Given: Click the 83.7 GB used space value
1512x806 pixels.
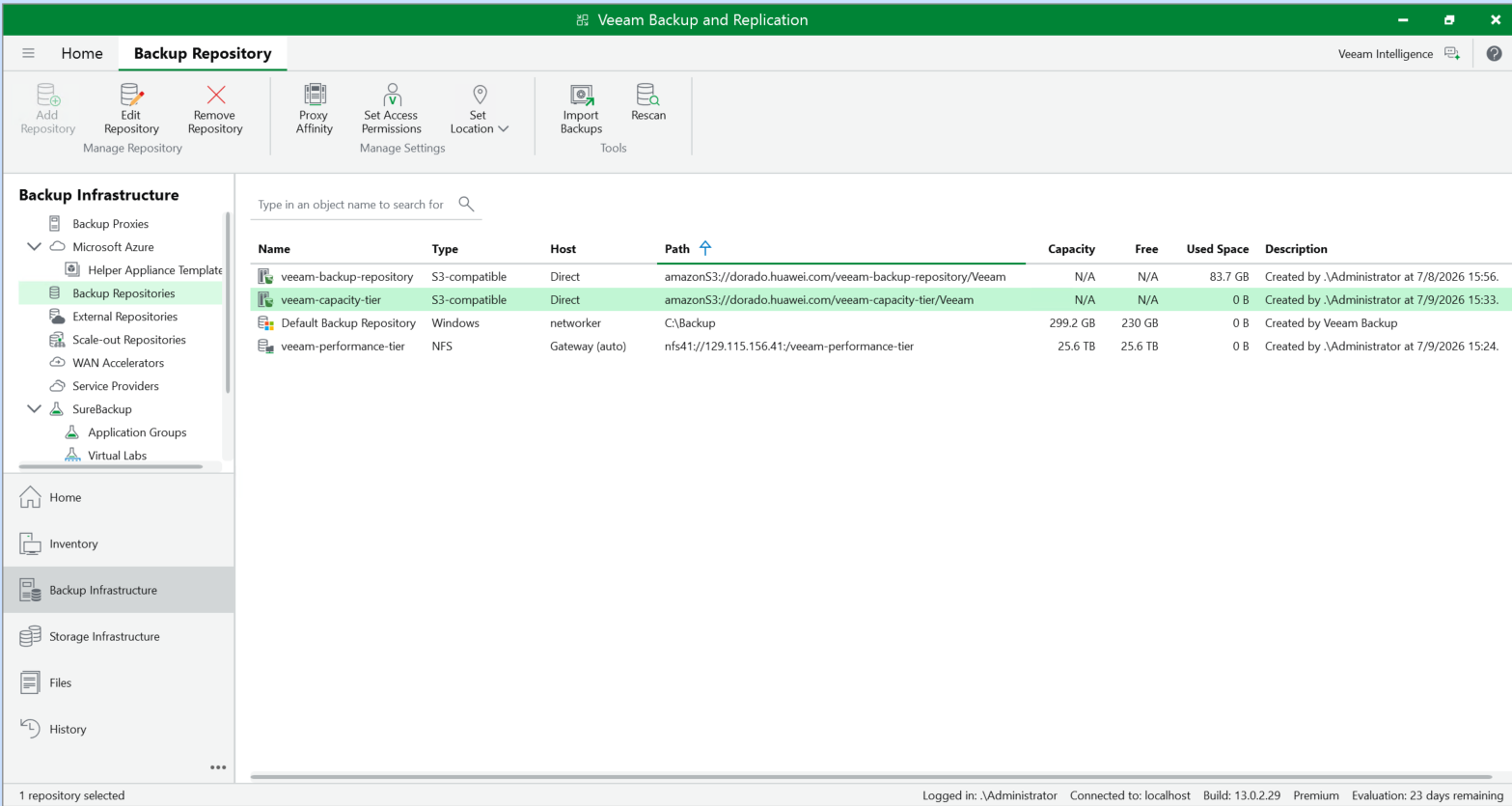Looking at the screenshot, I should [1228, 277].
